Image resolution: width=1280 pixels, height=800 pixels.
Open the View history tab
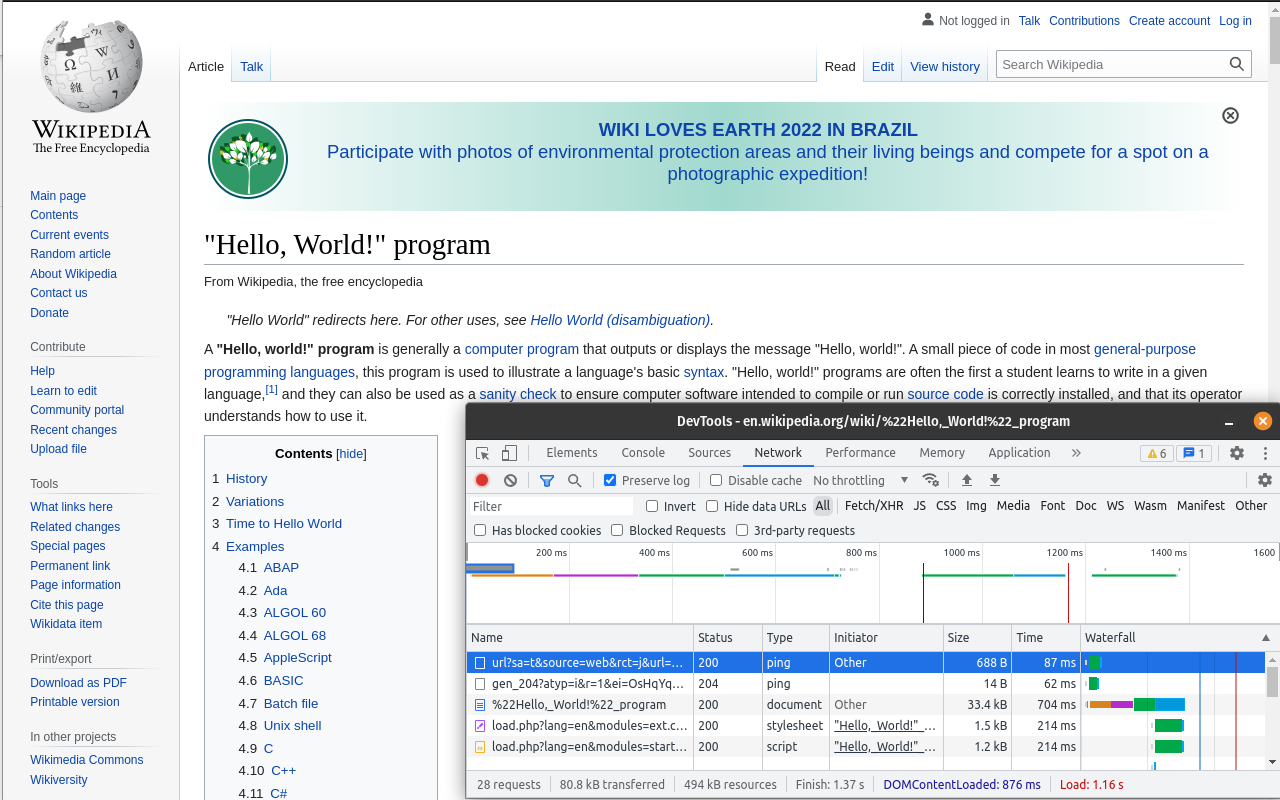(x=944, y=66)
